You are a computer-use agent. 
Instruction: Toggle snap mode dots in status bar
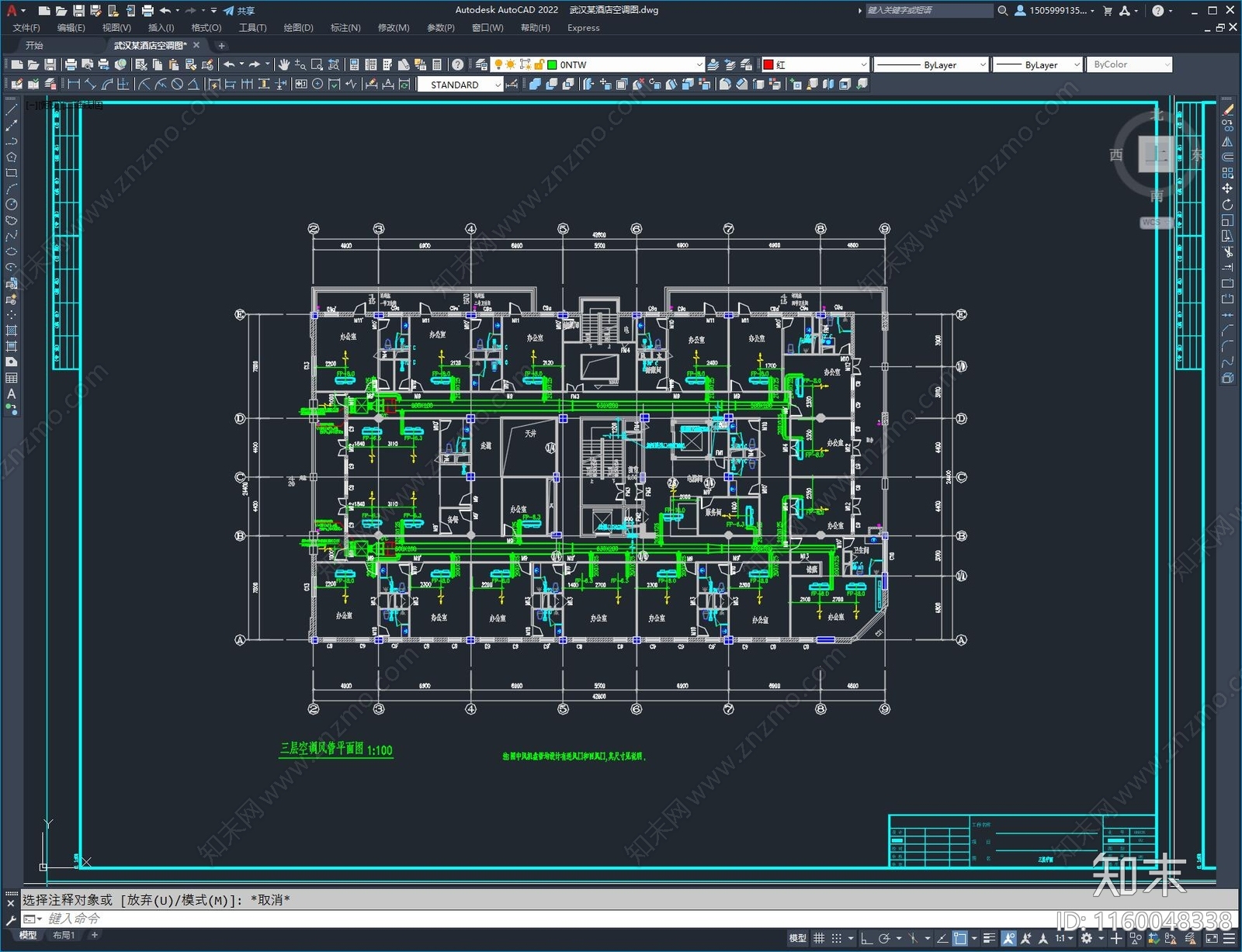pos(837,938)
